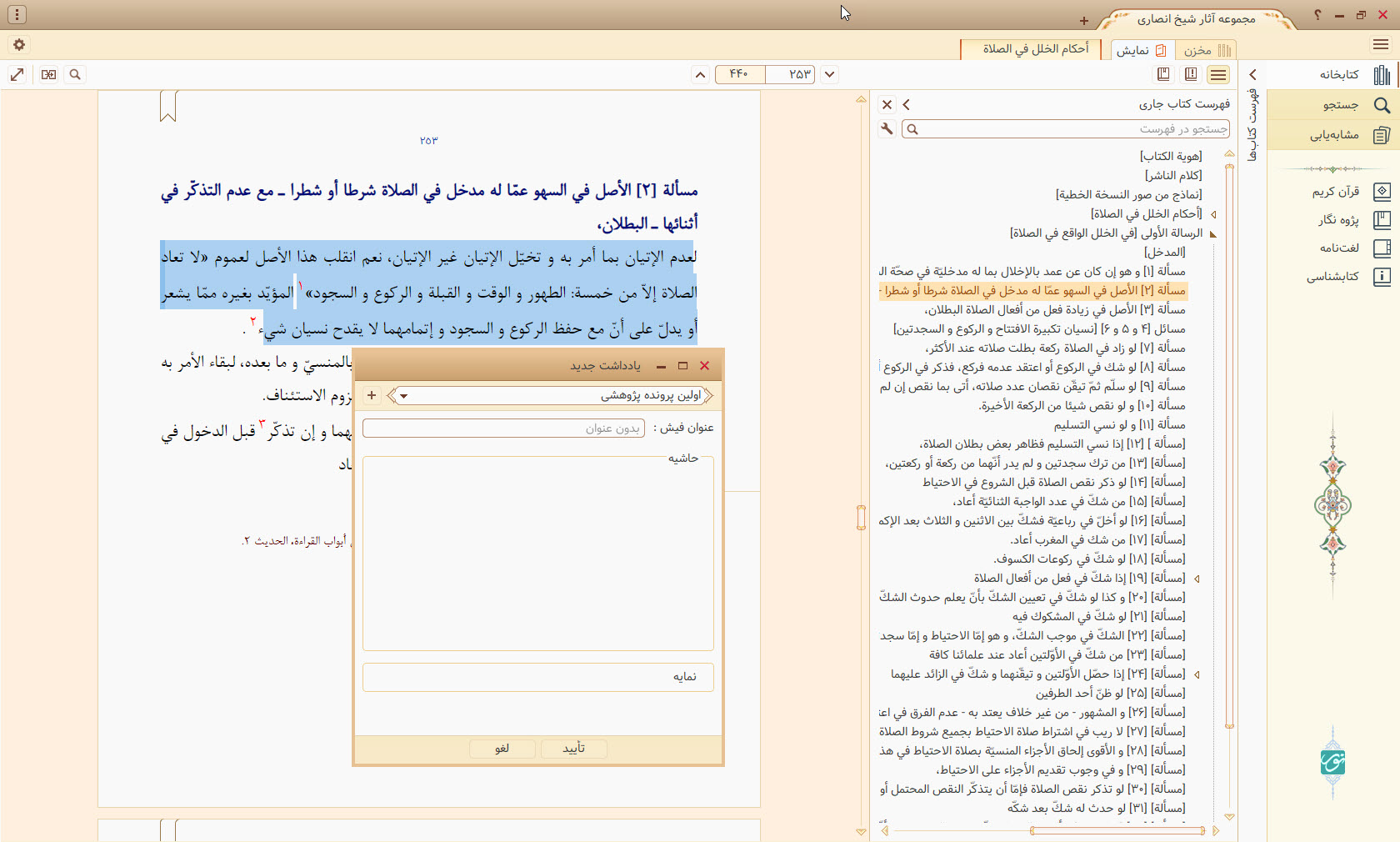The height and width of the screenshot is (842, 1400).
Task: Collapse sidebar with the chevron arrow
Action: click(x=1252, y=75)
